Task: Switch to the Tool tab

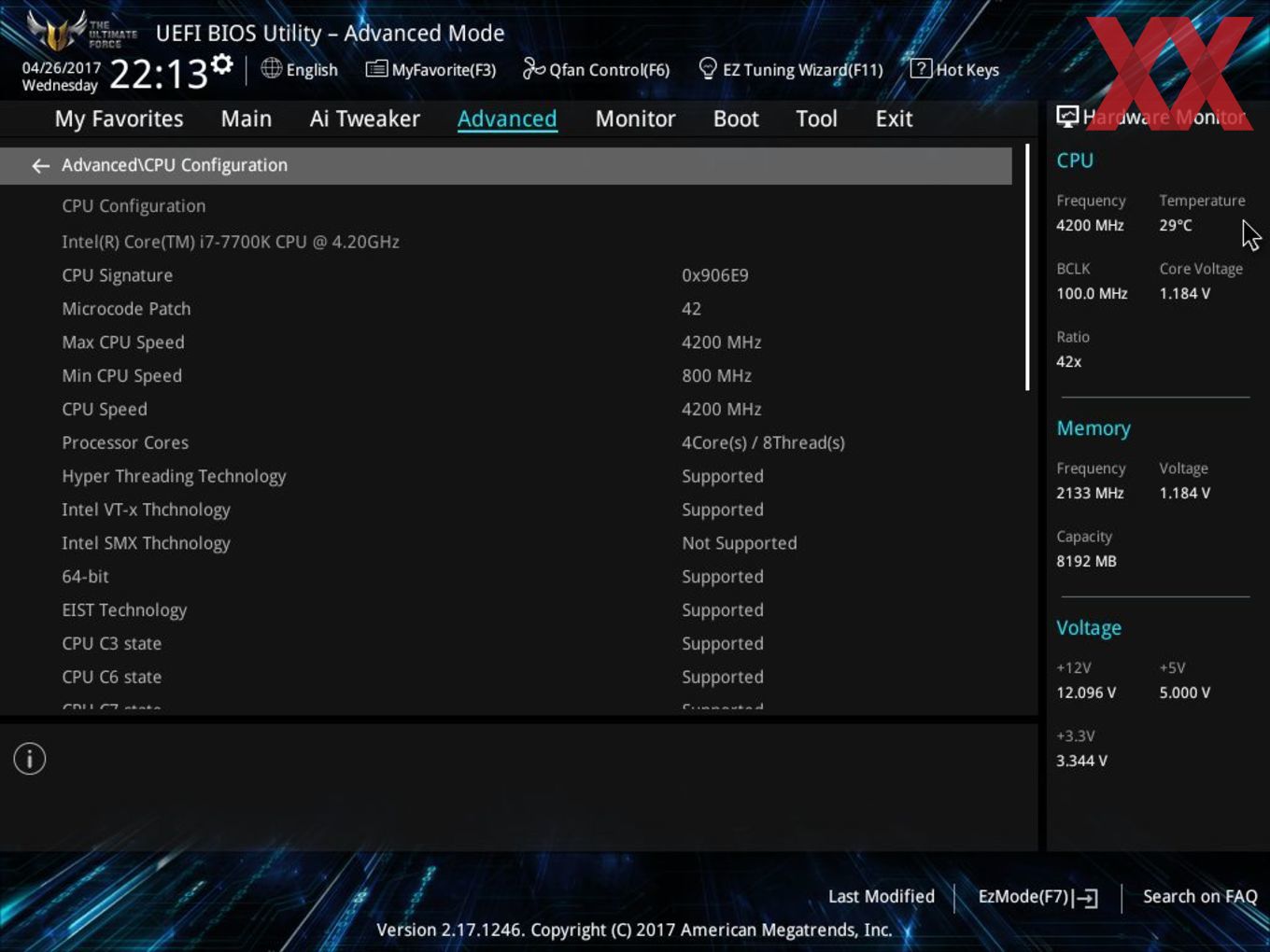Action: [x=816, y=119]
